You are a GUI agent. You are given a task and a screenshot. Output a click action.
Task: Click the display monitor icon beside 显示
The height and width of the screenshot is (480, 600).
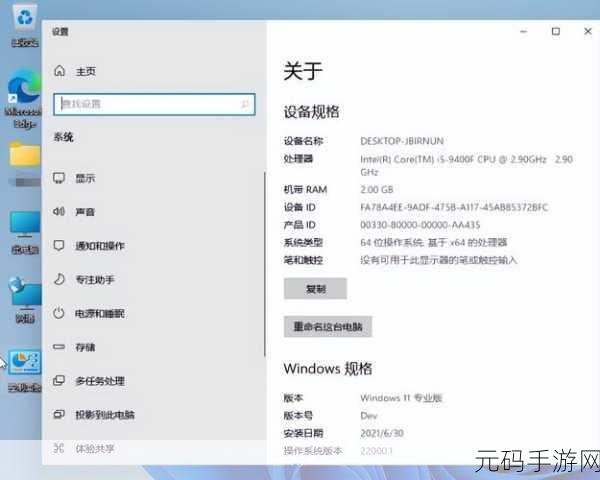click(x=59, y=178)
